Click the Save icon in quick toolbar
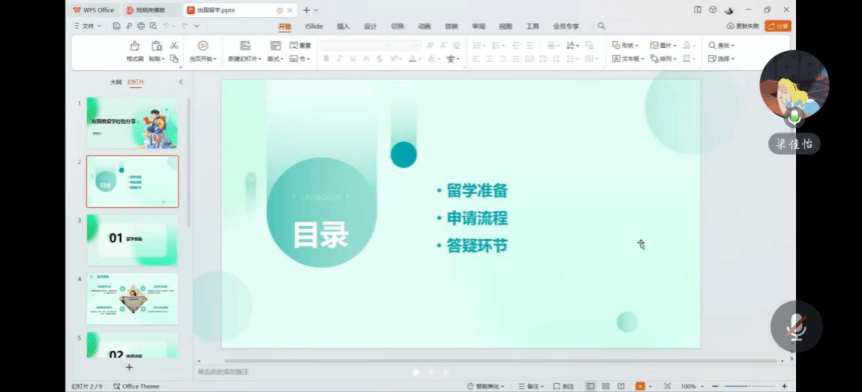Screen dimensions: 862x392 click(117, 26)
